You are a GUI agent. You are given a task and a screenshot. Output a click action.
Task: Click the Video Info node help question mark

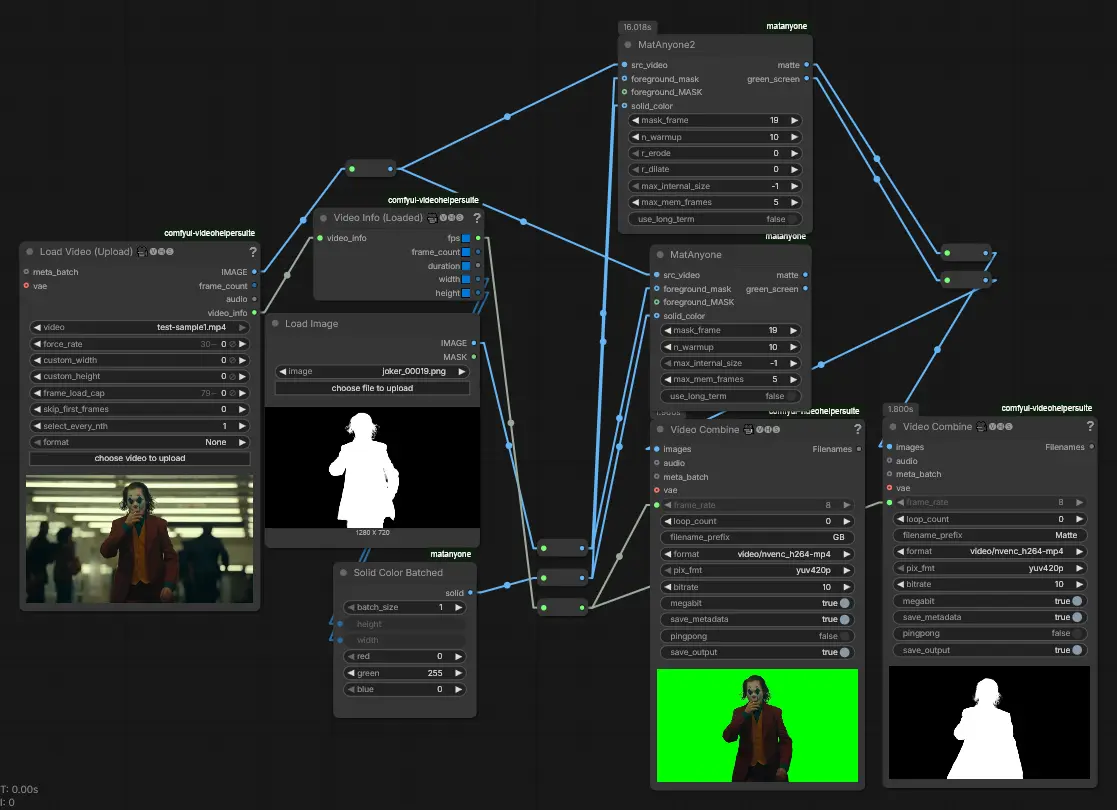(477, 218)
